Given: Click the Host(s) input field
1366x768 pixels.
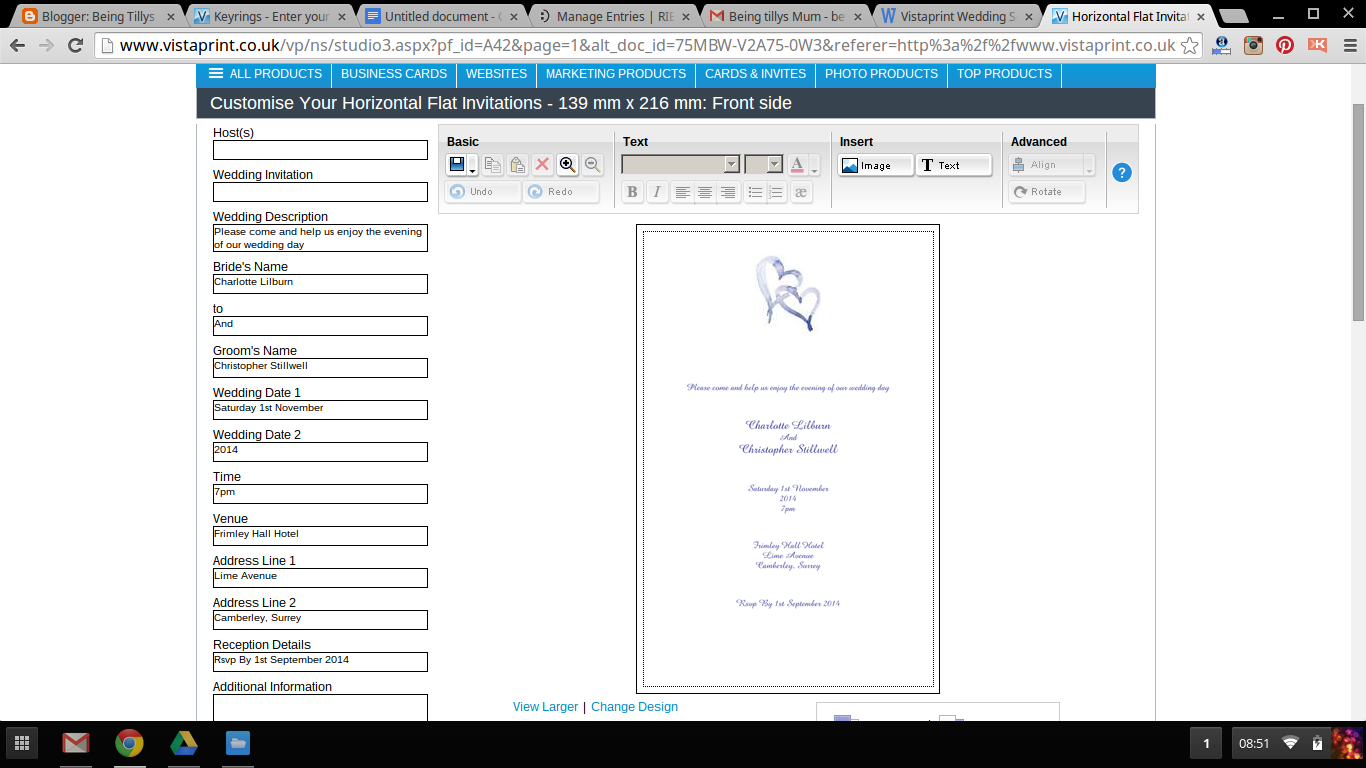Looking at the screenshot, I should coord(320,150).
